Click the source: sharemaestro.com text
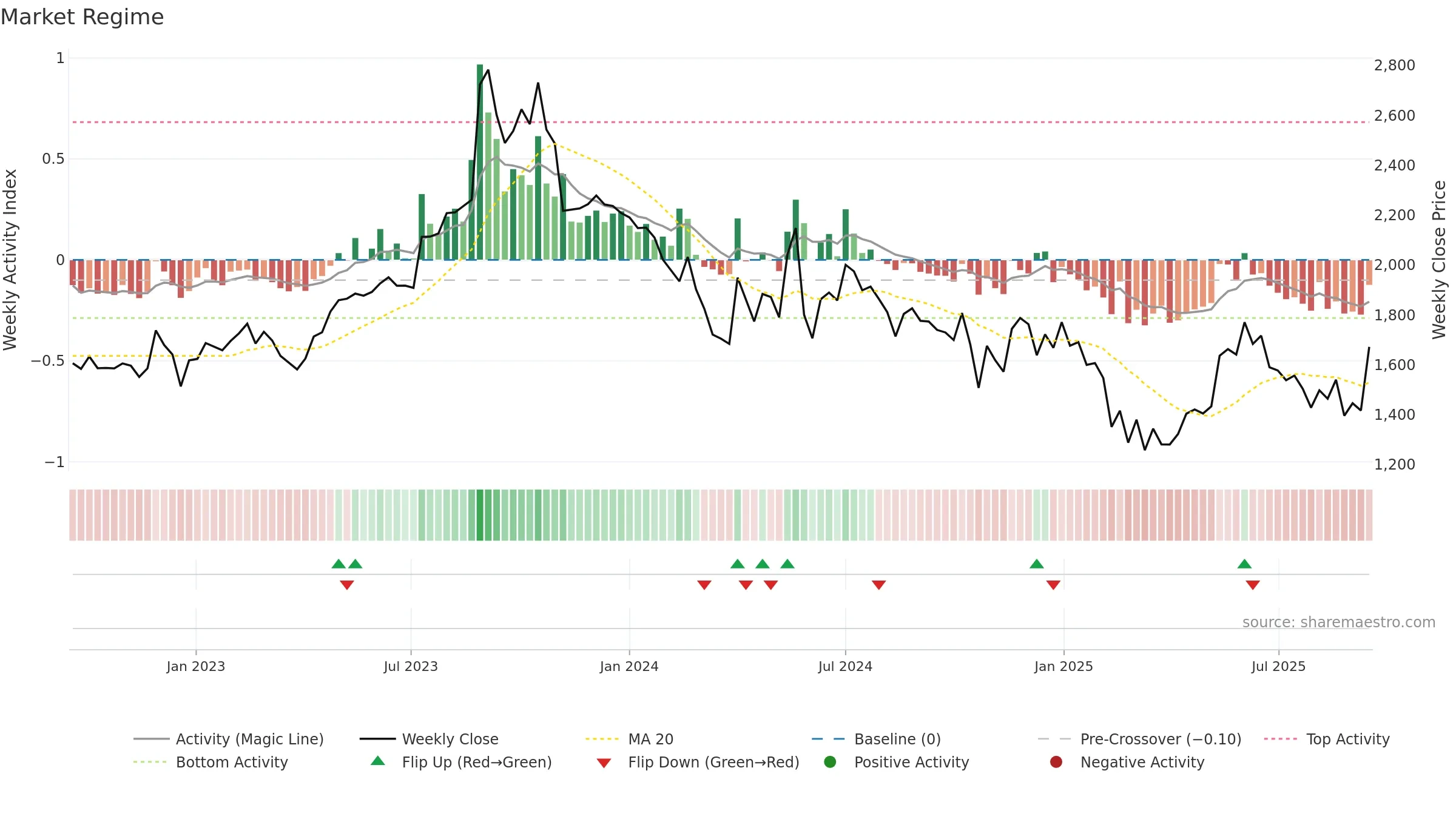The height and width of the screenshot is (819, 1456). [1339, 622]
